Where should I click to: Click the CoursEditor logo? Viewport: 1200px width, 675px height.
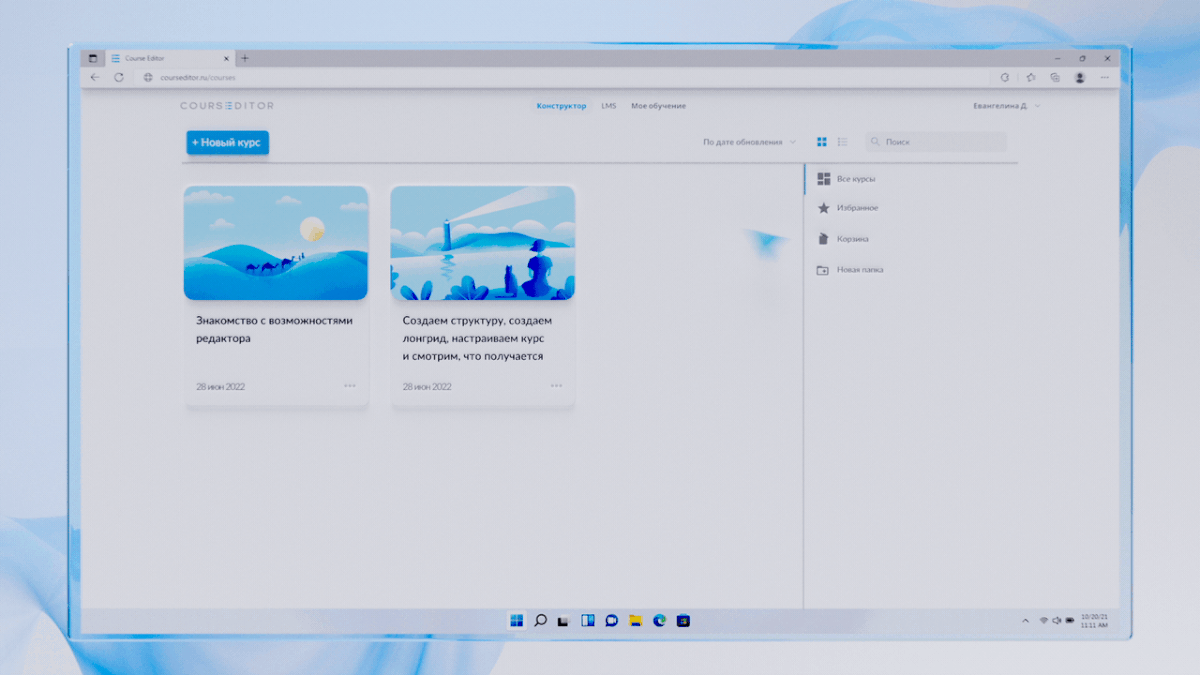point(227,106)
